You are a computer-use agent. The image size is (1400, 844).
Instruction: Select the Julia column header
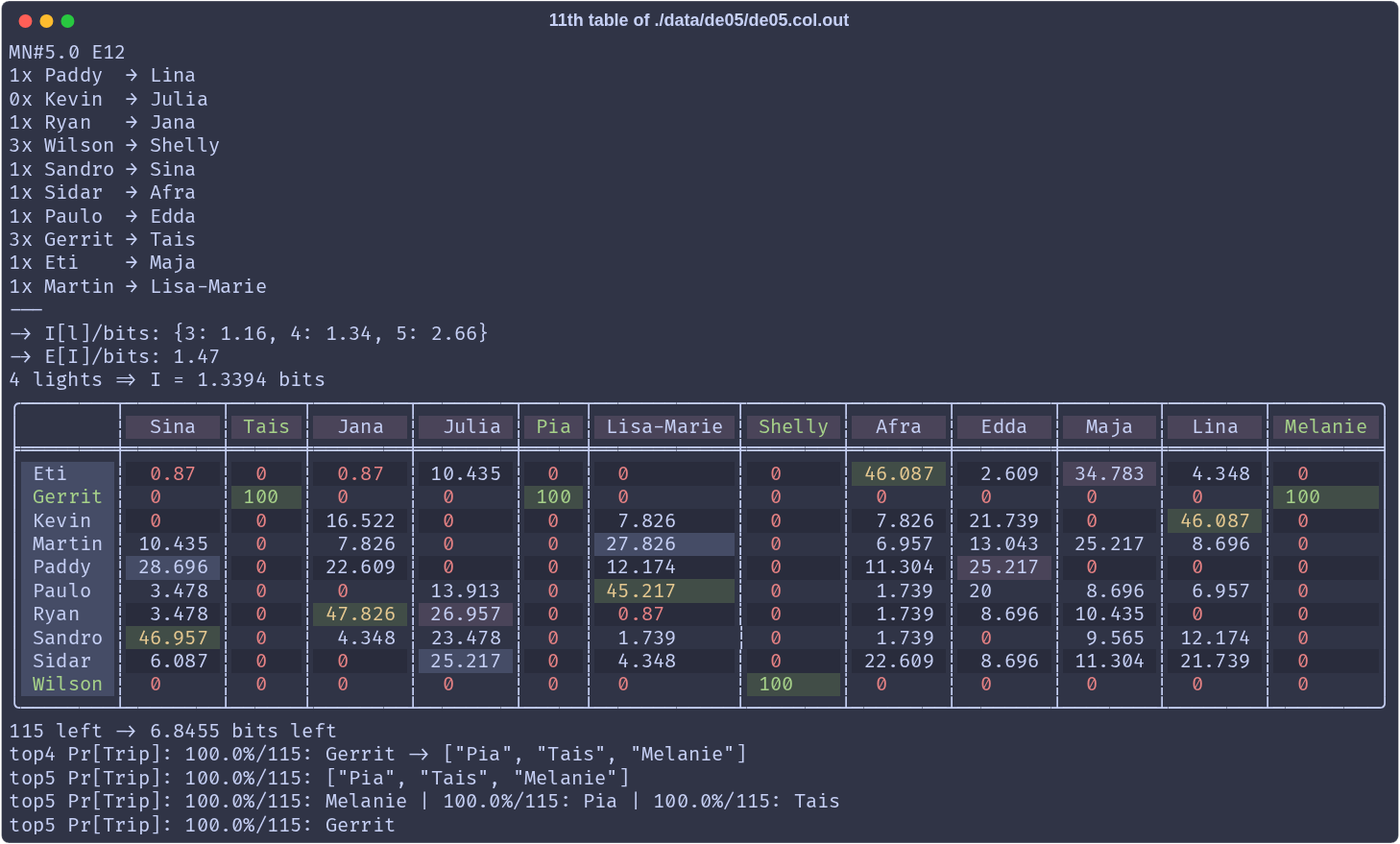(x=466, y=427)
